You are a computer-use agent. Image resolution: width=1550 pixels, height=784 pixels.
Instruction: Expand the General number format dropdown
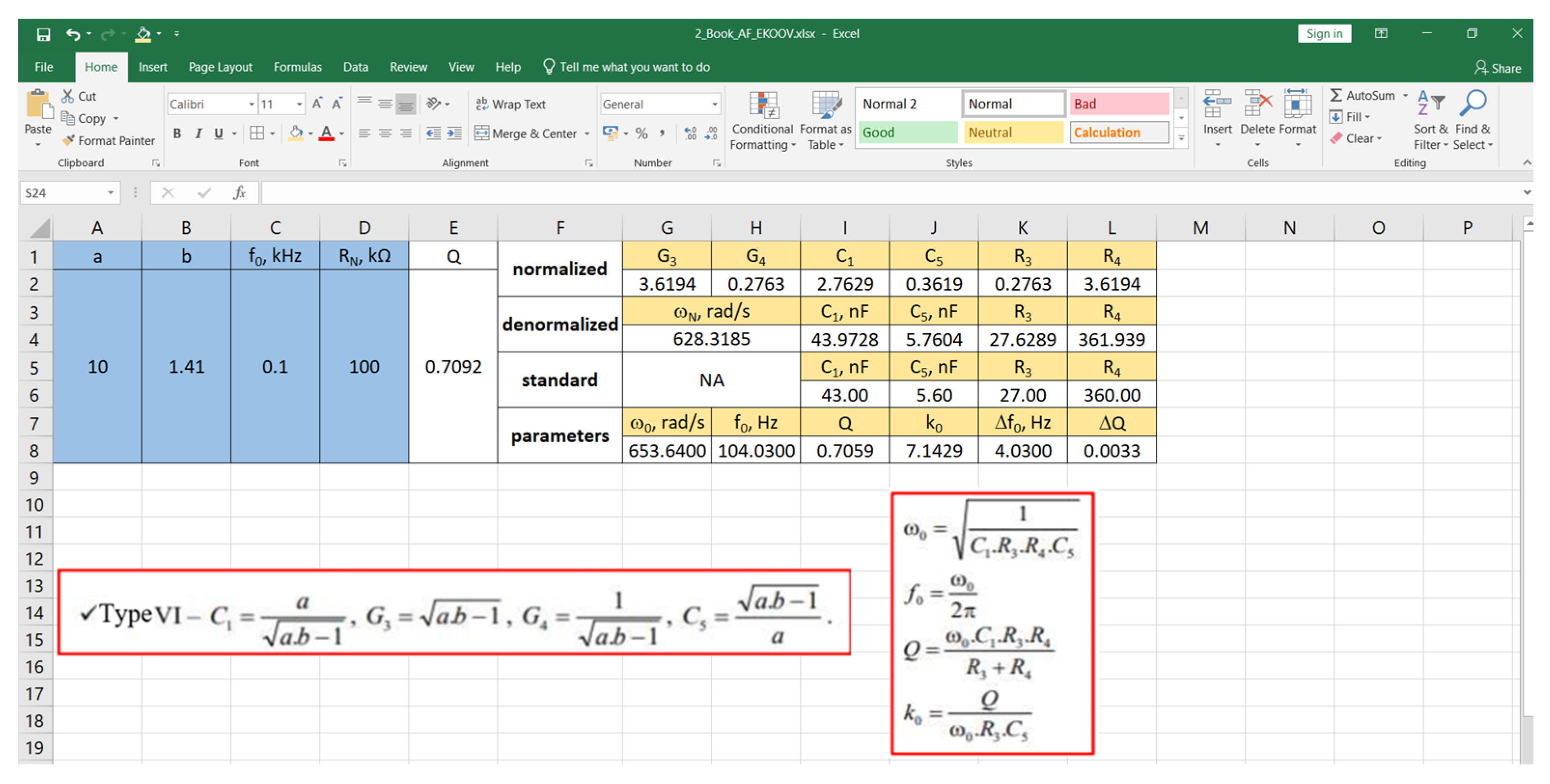(x=714, y=105)
